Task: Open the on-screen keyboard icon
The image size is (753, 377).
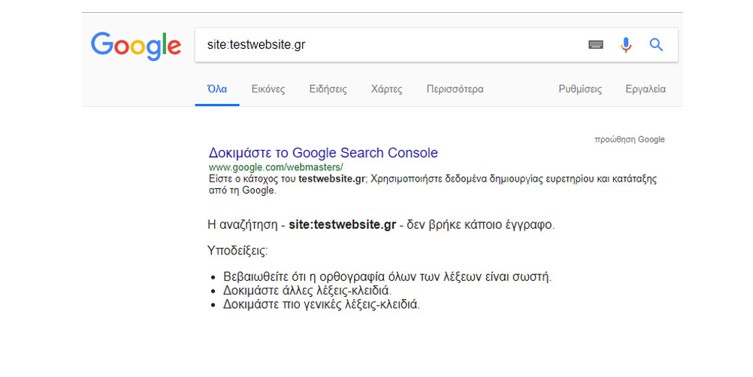Action: coord(595,45)
